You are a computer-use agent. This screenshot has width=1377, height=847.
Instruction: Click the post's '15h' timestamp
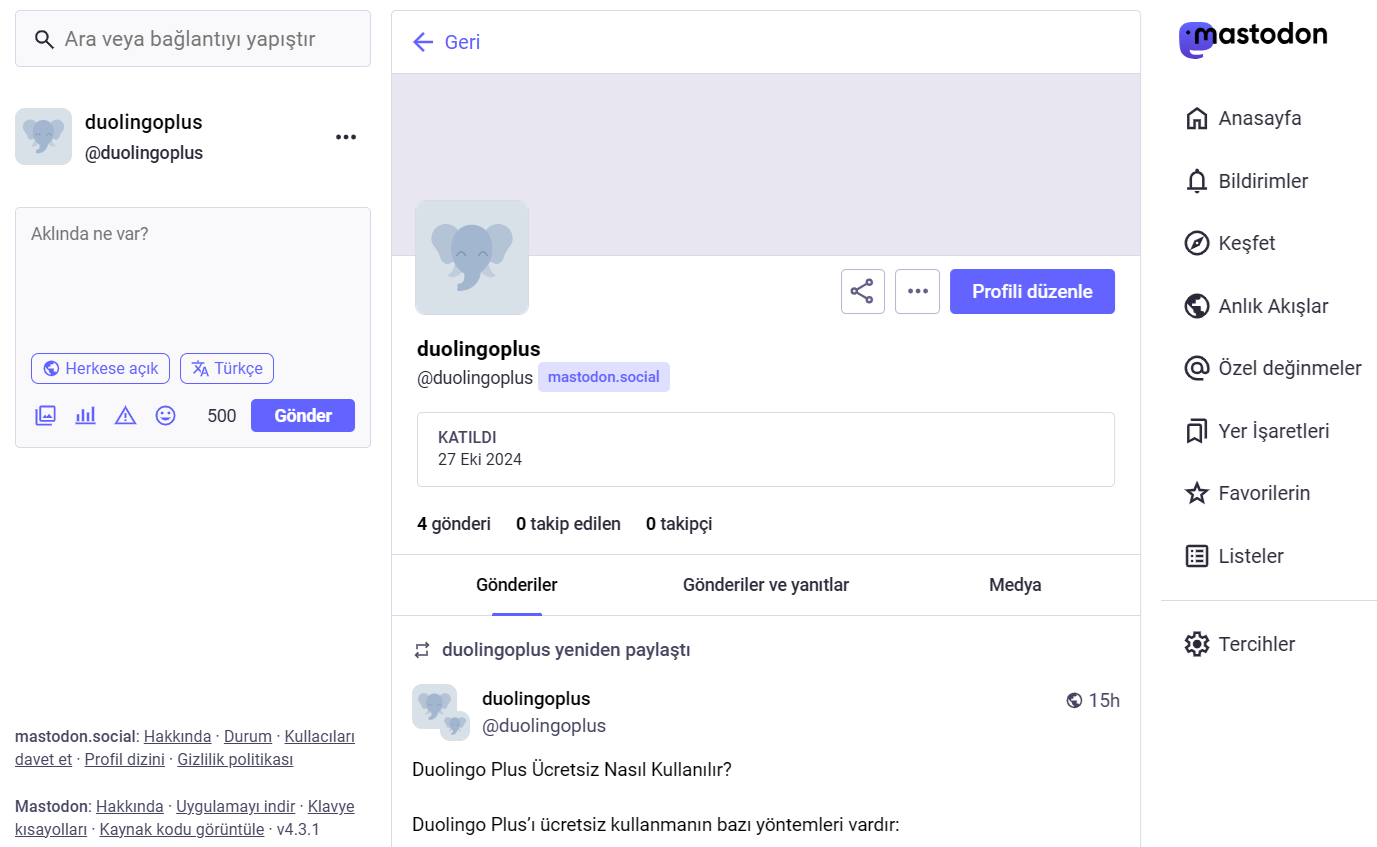pyautogui.click(x=1104, y=700)
